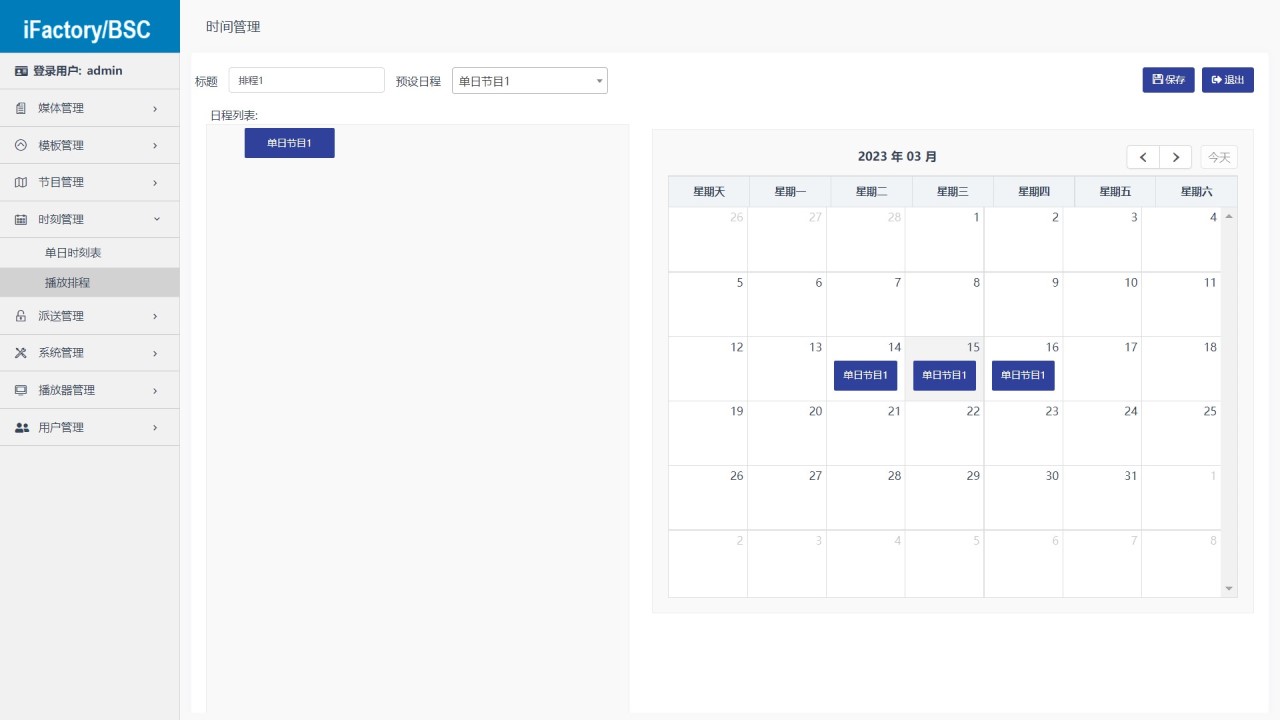Open the 单日时刻表 submenu item
This screenshot has width=1280, height=720.
click(x=73, y=253)
